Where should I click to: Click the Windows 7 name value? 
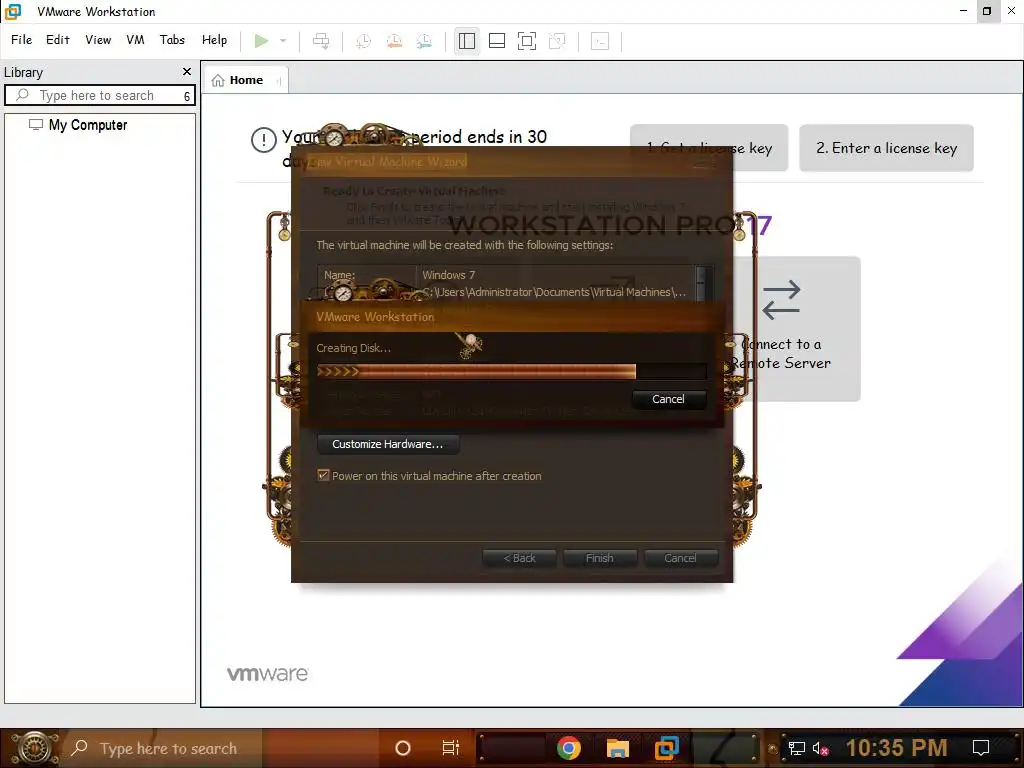449,275
